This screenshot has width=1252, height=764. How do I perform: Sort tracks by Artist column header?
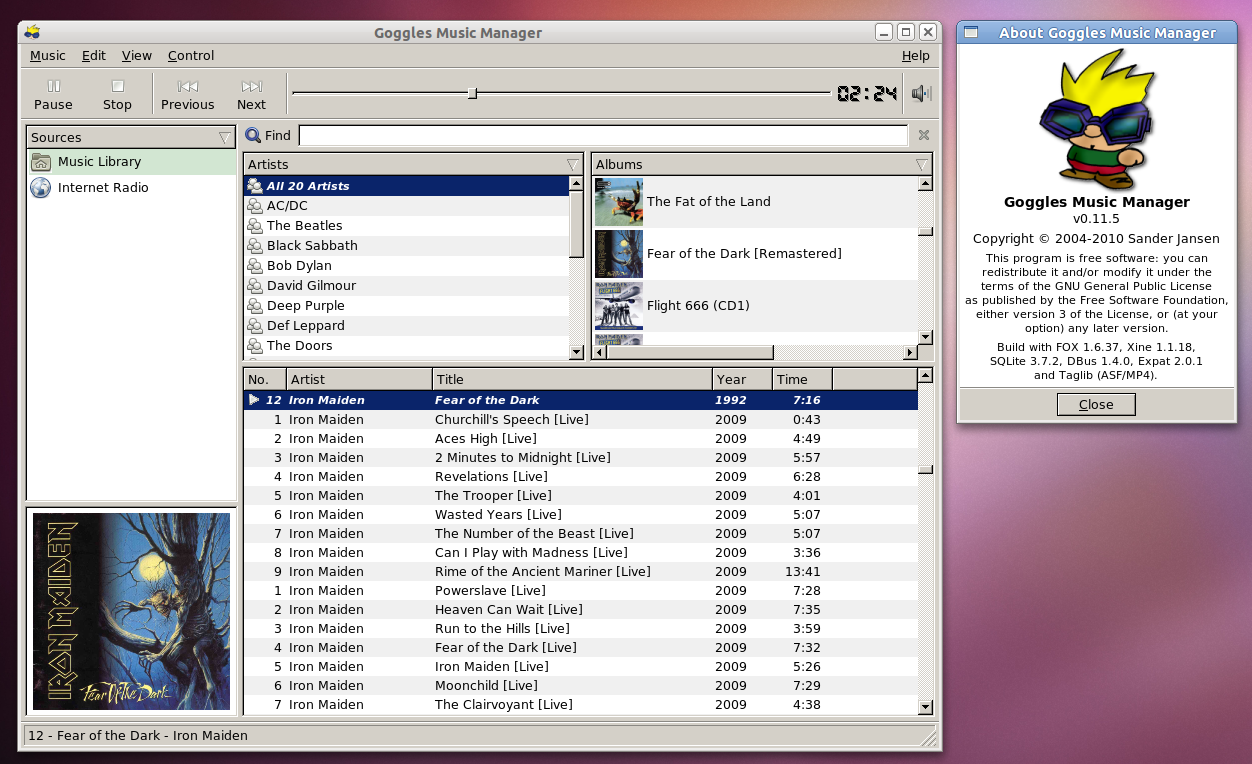click(x=359, y=379)
